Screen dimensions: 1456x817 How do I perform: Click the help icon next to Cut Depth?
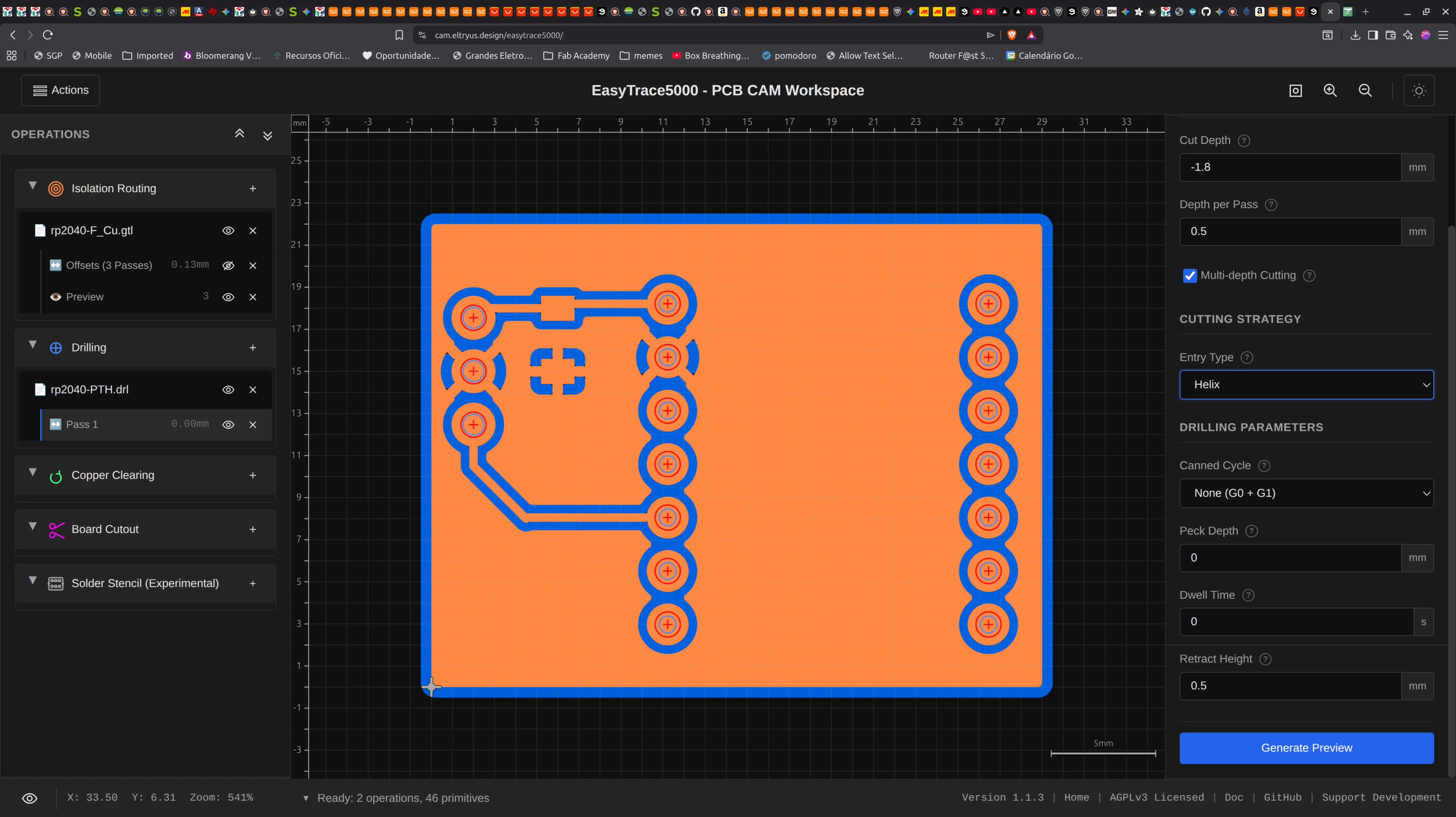pyautogui.click(x=1243, y=141)
